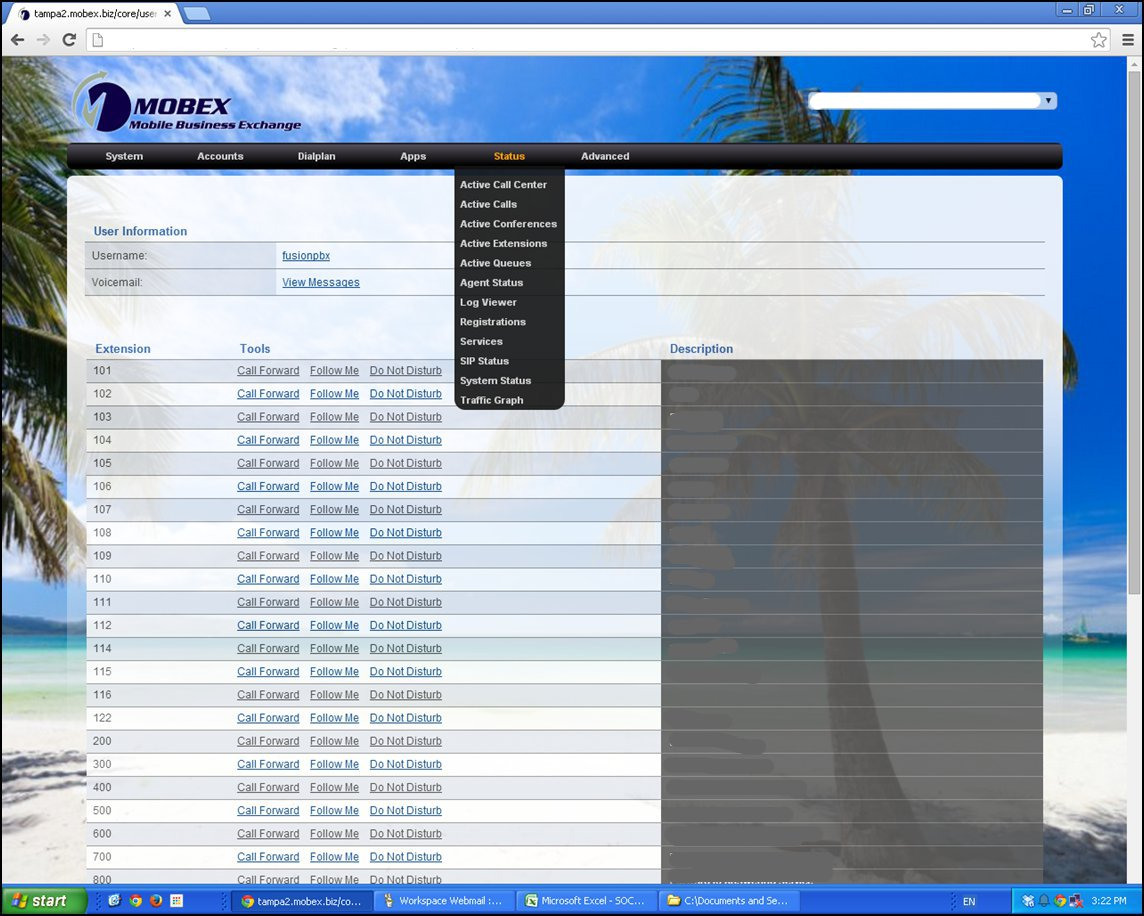Toggle Do Not Disturb for extension 500
The width and height of the screenshot is (1144, 916).
[x=406, y=810]
